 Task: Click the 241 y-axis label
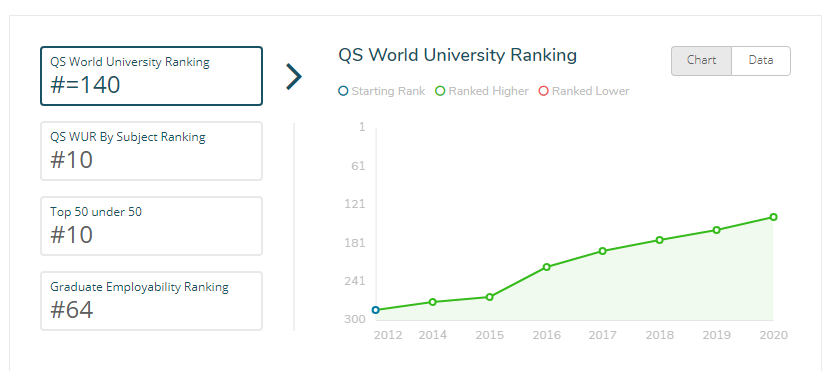point(354,281)
